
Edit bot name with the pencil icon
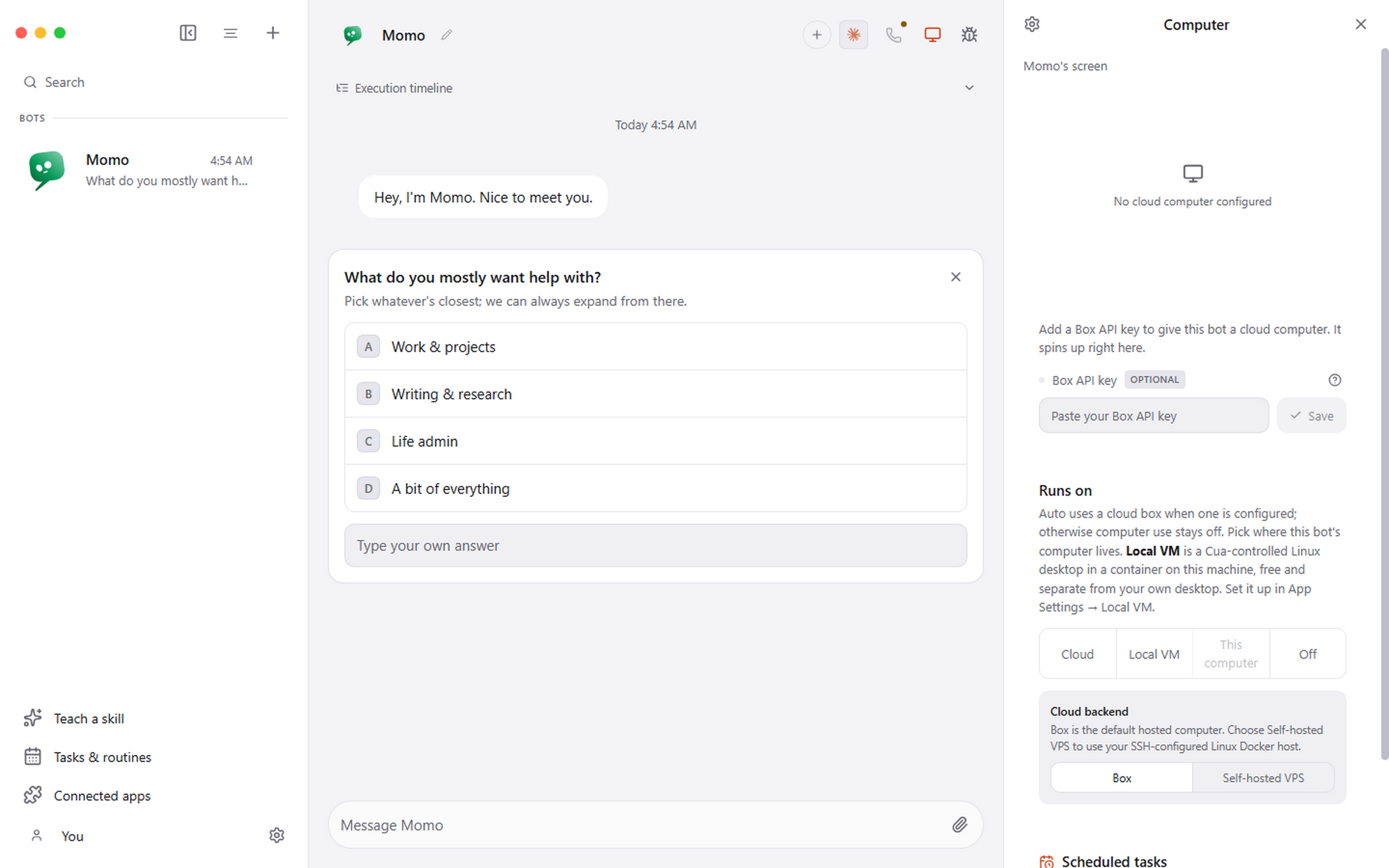(447, 35)
